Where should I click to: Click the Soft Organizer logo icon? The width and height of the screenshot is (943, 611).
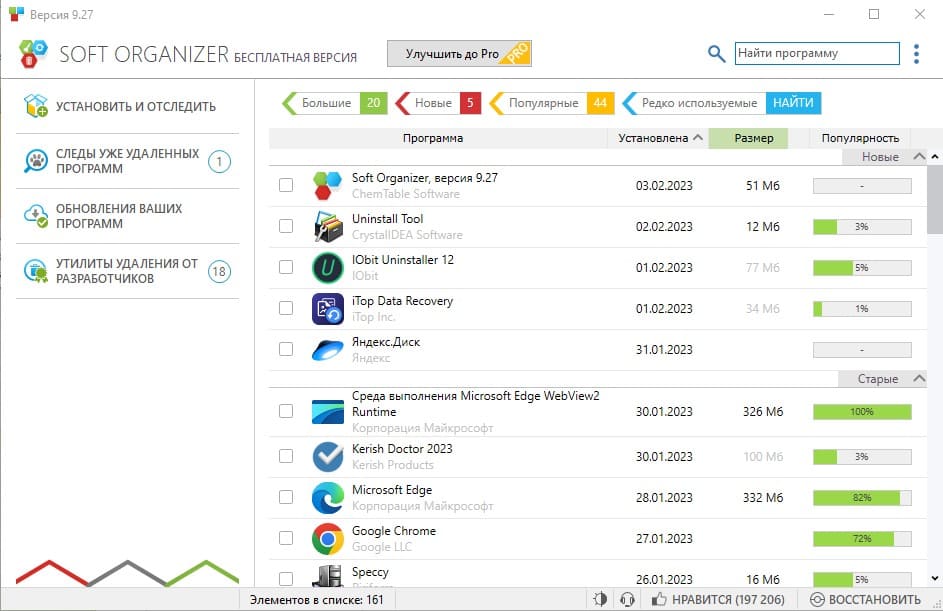33,54
